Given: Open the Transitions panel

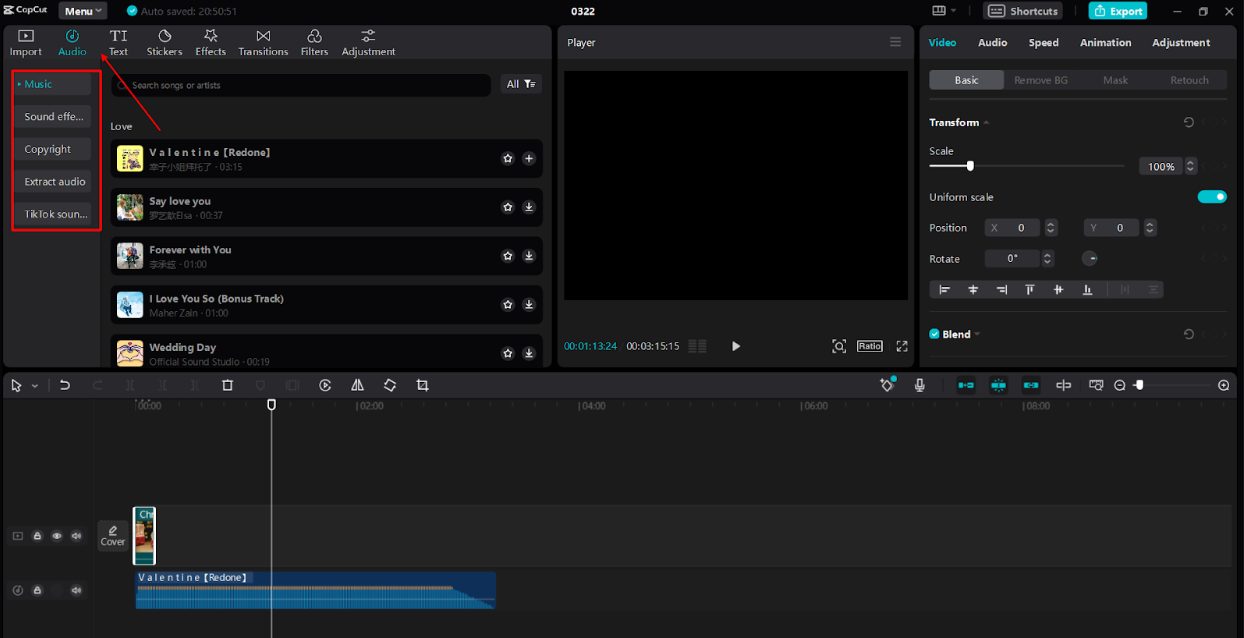Looking at the screenshot, I should point(263,42).
